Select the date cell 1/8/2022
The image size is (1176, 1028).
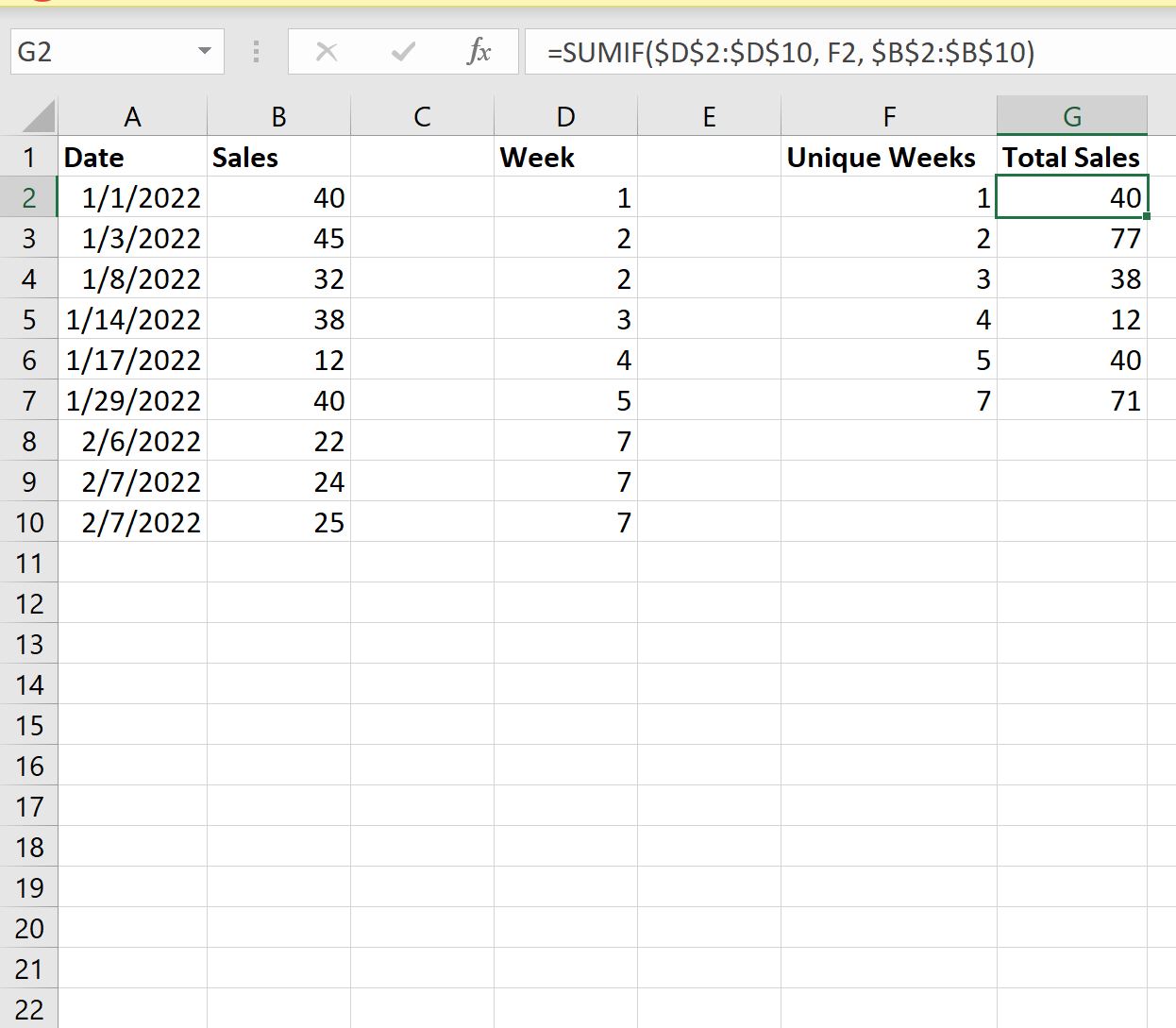(x=132, y=278)
